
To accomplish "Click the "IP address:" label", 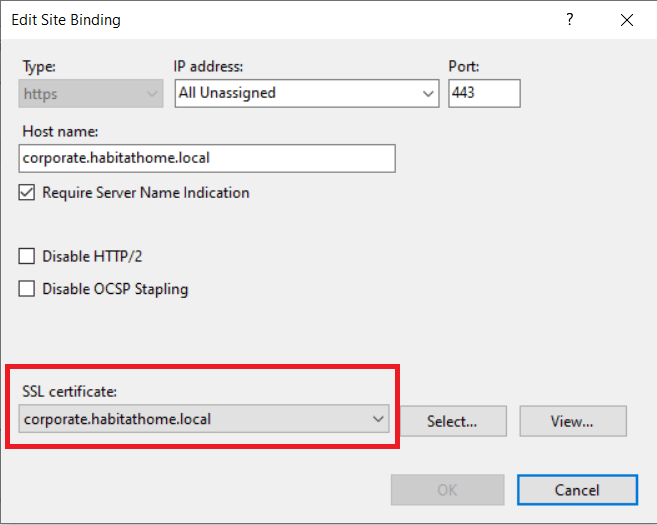I will (x=209, y=67).
